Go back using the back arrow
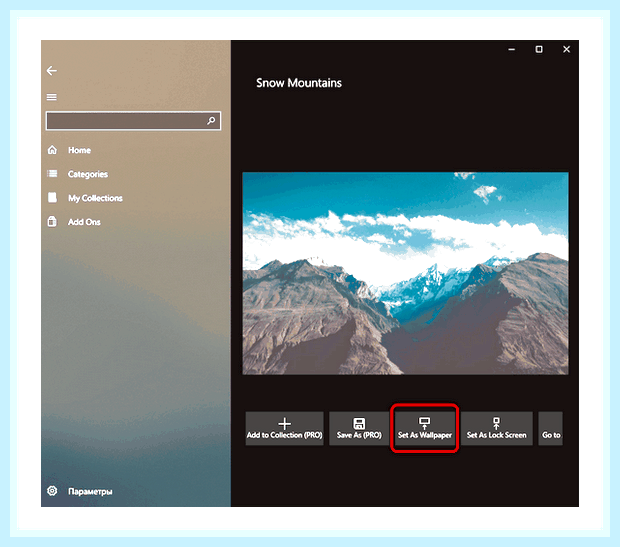 (52, 71)
